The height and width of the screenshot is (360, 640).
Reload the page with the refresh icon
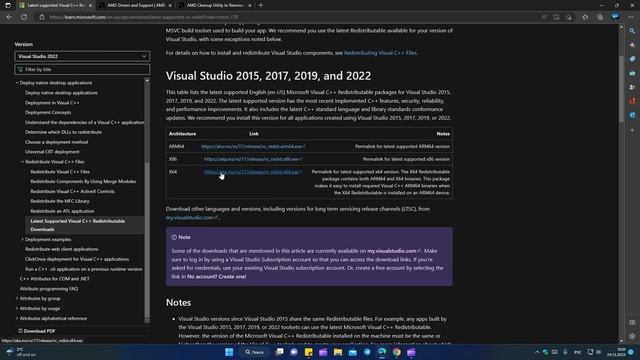(24, 17)
